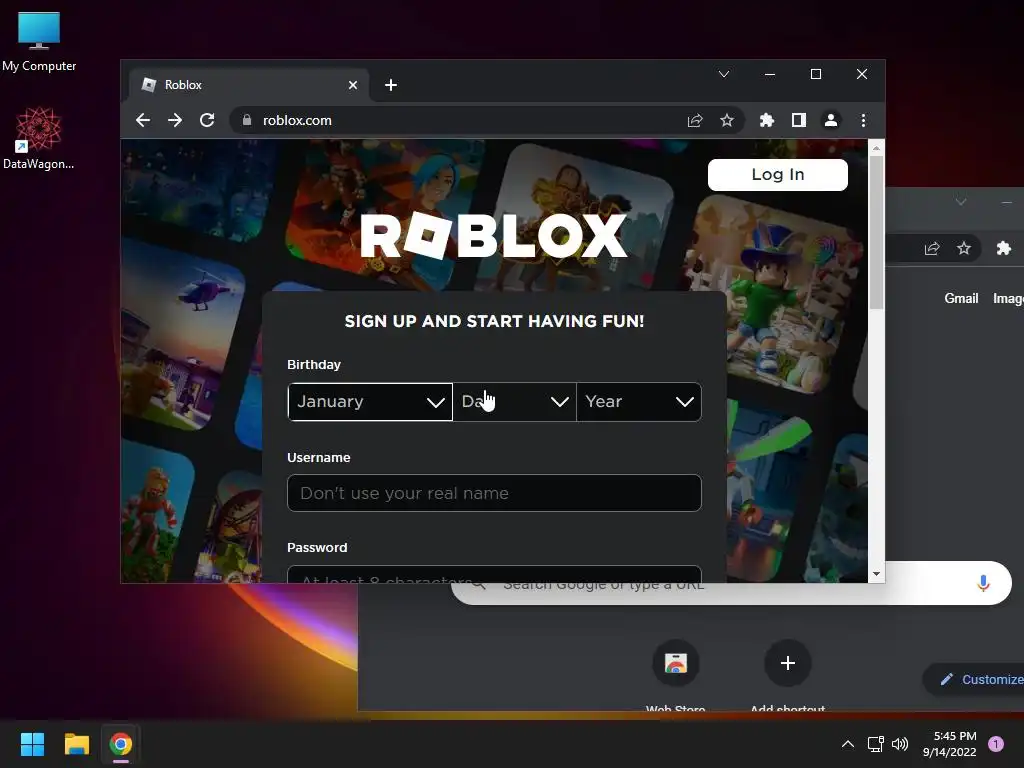Click the volume speaker tray icon
The image size is (1024, 768).
pyautogui.click(x=900, y=744)
